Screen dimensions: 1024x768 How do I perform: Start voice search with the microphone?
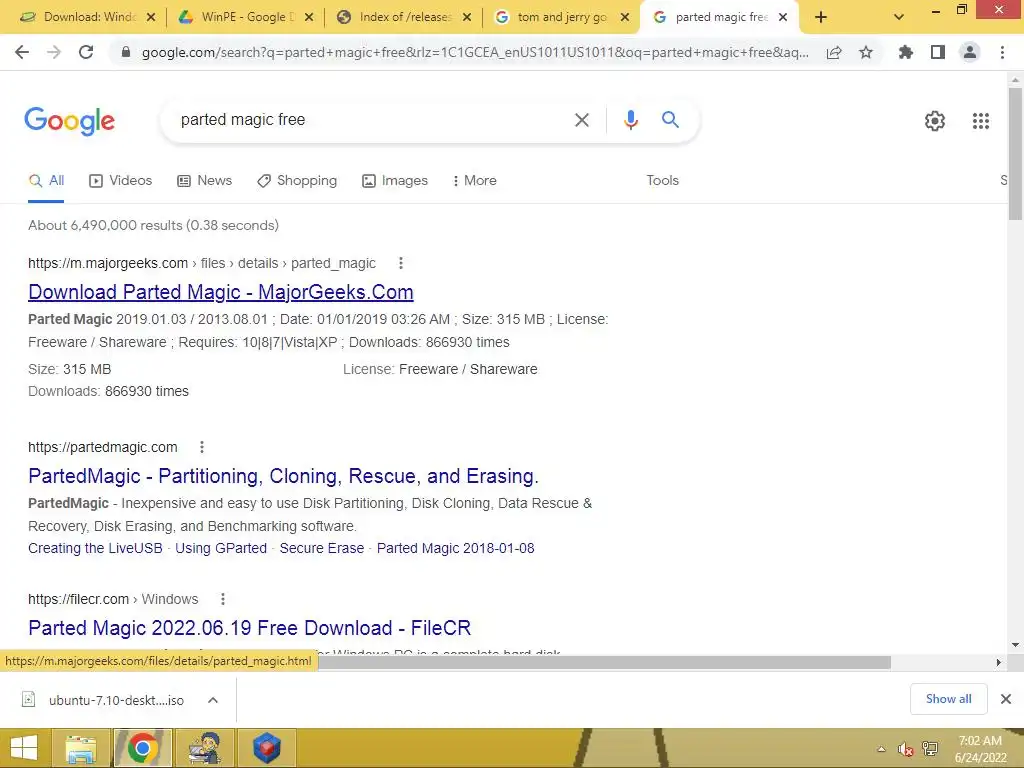coord(630,120)
